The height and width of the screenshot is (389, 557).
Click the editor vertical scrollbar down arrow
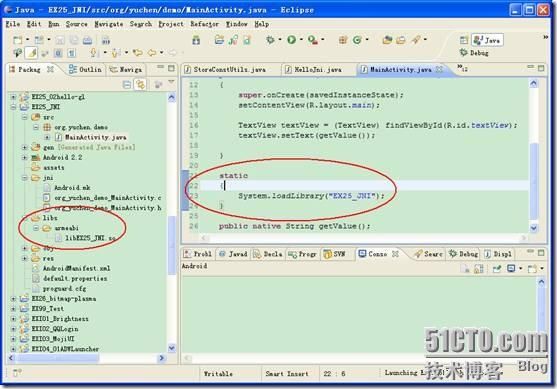pos(534,228)
